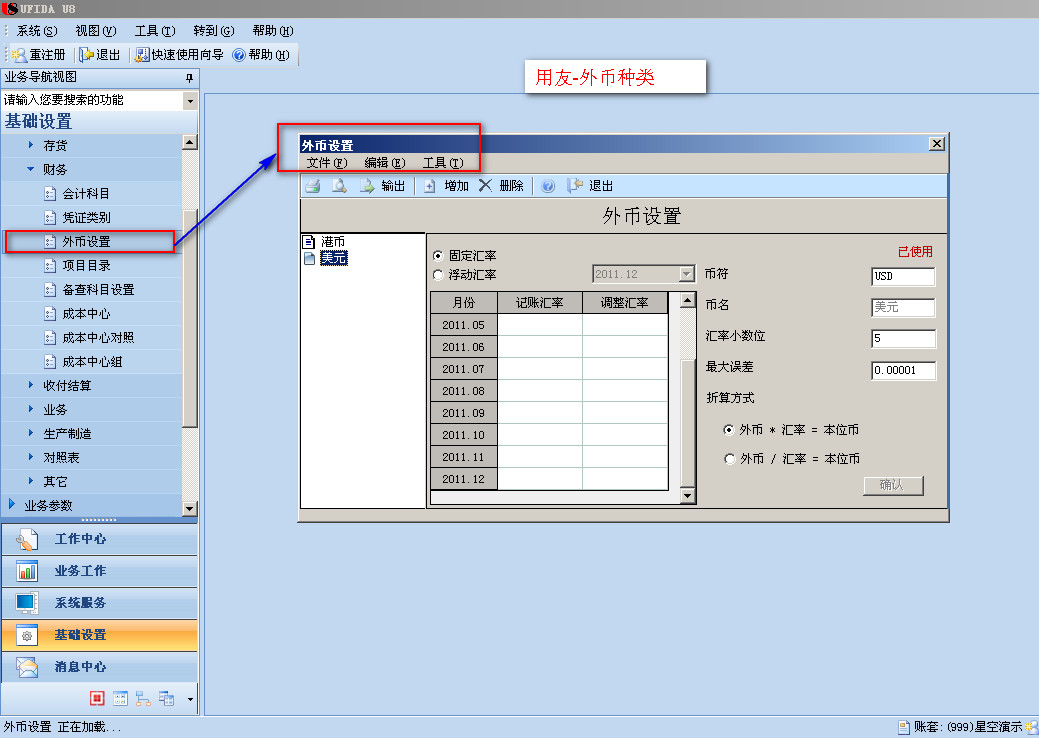Click the red square icon at sidebar bottom
1039x738 pixels.
point(97,698)
